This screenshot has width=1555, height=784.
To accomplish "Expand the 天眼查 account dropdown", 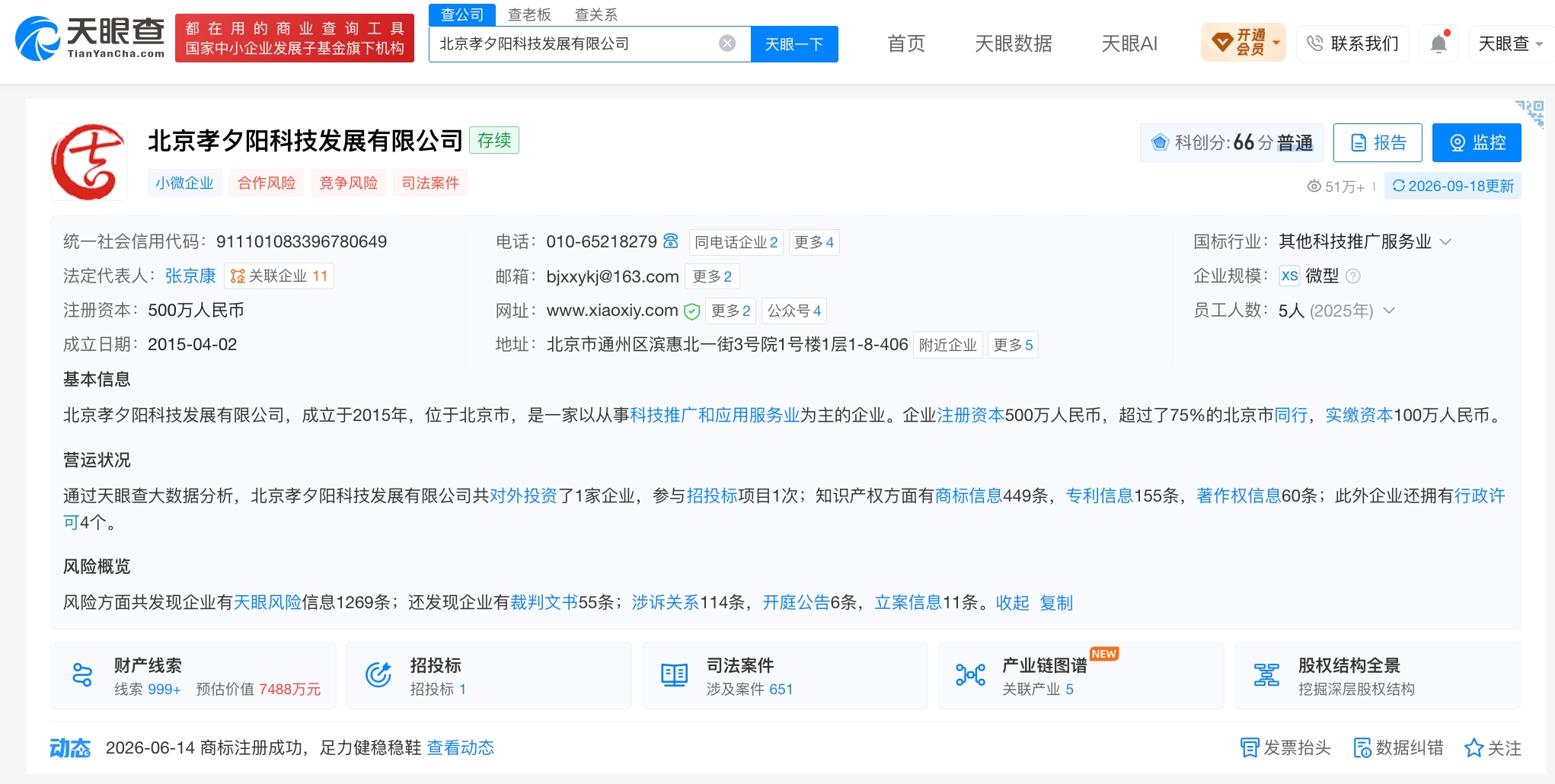I will click(x=1511, y=43).
